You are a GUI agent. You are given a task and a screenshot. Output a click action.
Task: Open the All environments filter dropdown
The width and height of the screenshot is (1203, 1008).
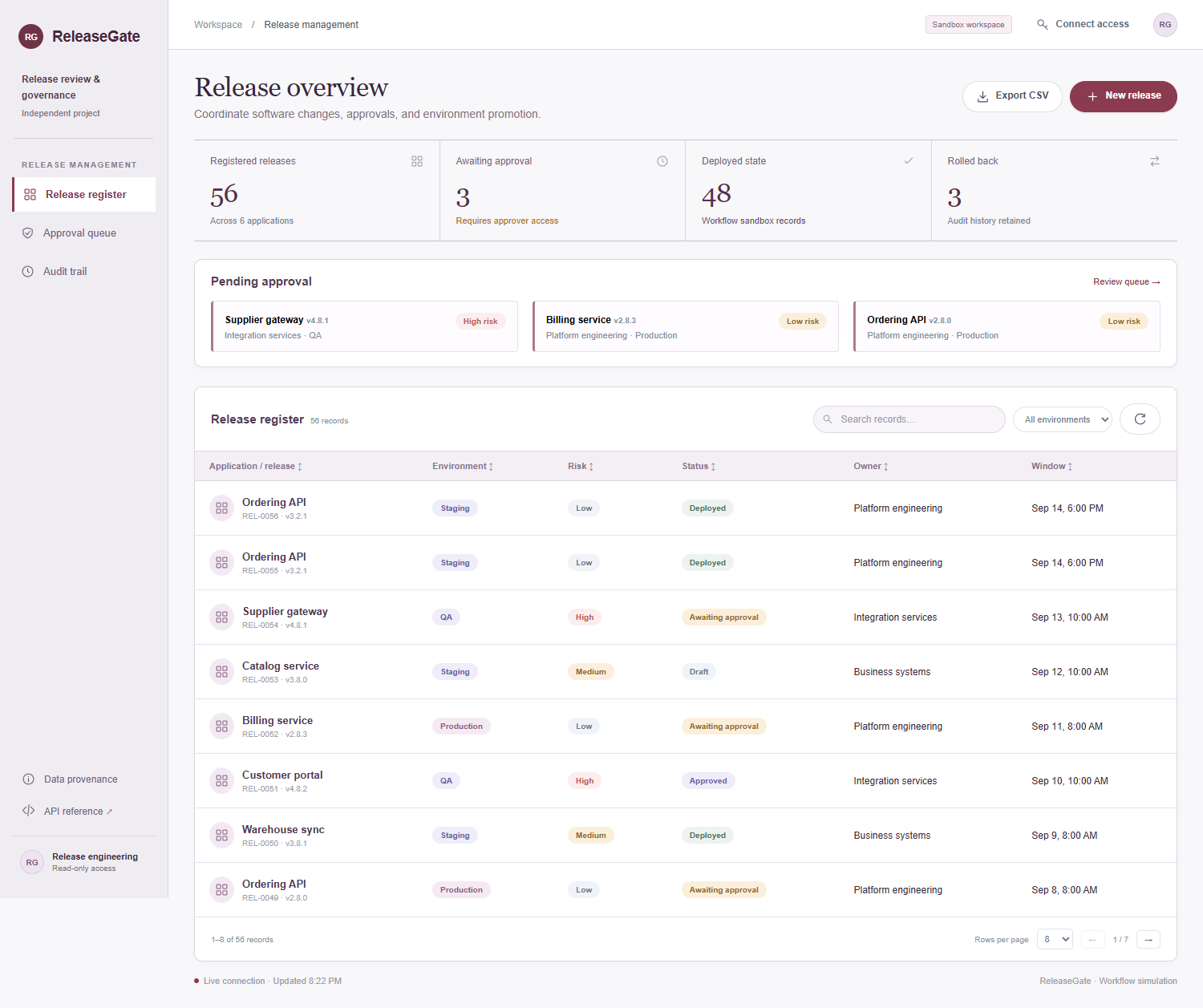[1063, 419]
